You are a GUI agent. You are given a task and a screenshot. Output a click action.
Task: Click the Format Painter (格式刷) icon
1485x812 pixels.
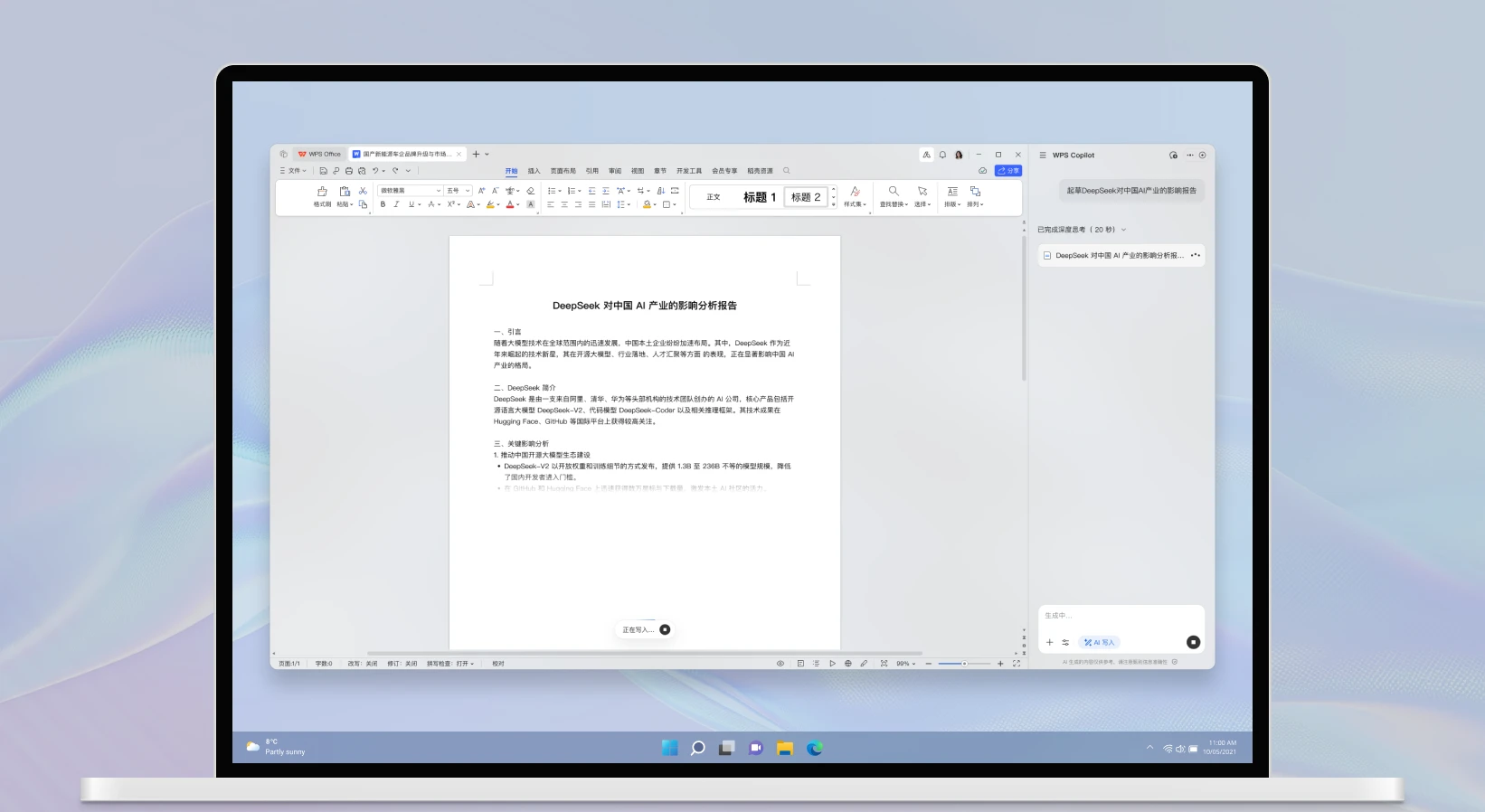(x=322, y=192)
